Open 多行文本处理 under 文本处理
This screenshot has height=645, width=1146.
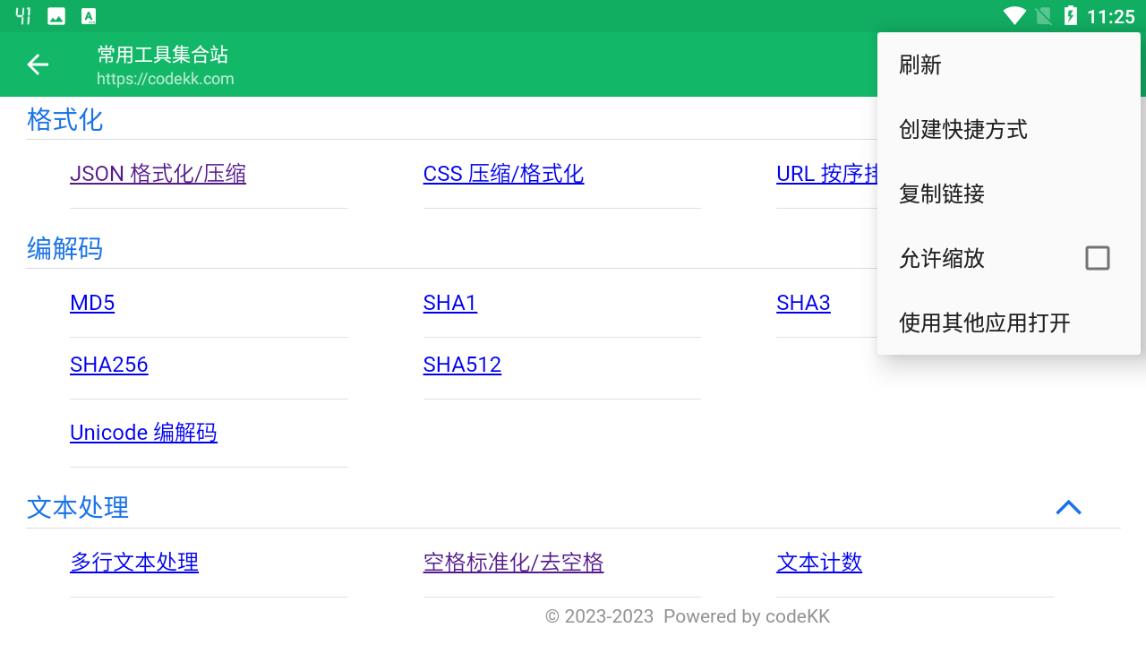(x=135, y=562)
